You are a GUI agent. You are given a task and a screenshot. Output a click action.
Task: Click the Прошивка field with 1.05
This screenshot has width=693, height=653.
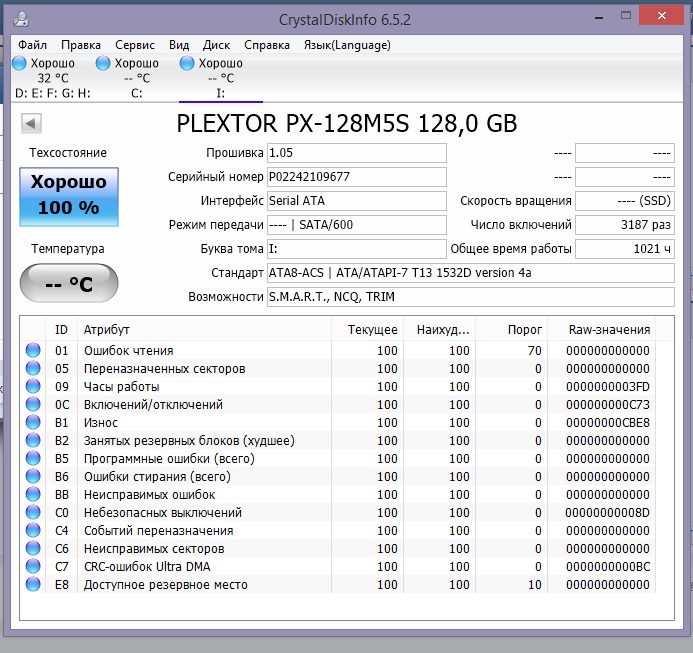[357, 153]
